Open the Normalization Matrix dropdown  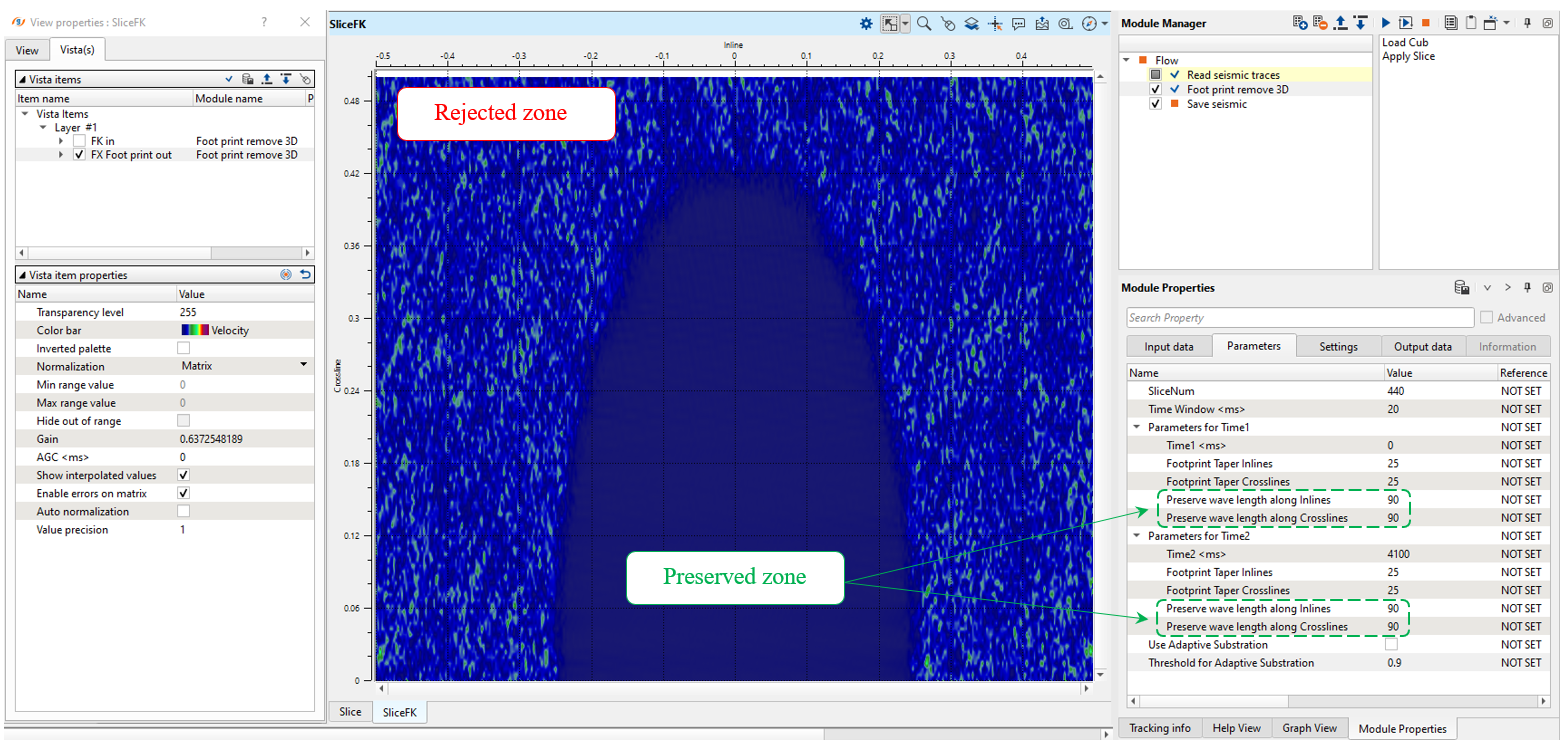pos(303,366)
